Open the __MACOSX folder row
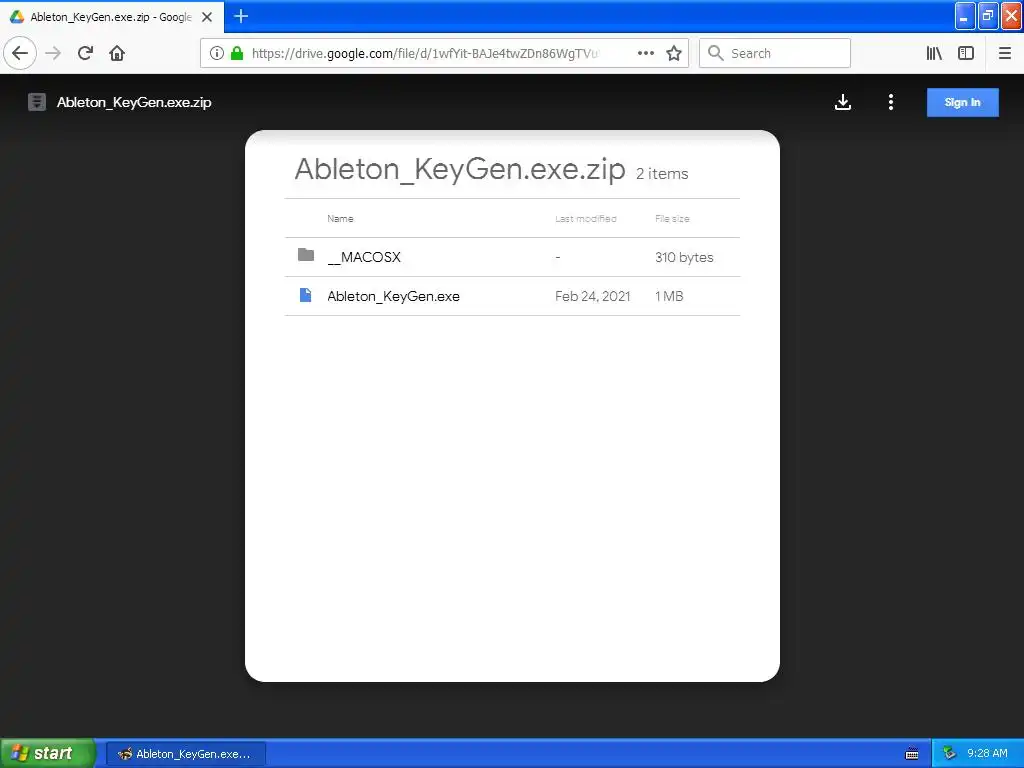Image resolution: width=1024 pixels, height=768 pixels. pos(512,257)
